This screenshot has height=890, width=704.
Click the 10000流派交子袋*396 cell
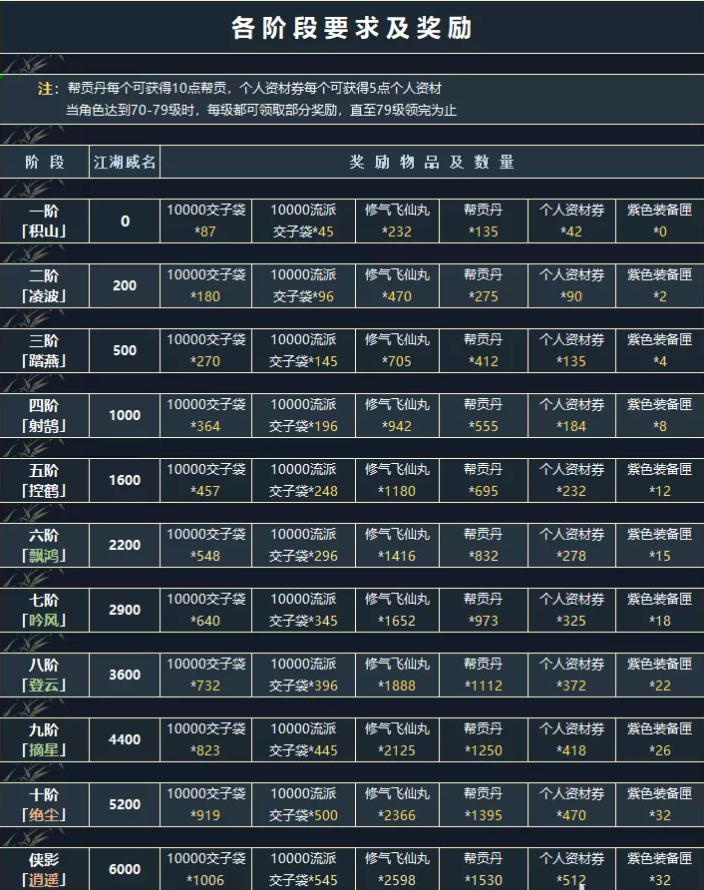click(x=303, y=674)
